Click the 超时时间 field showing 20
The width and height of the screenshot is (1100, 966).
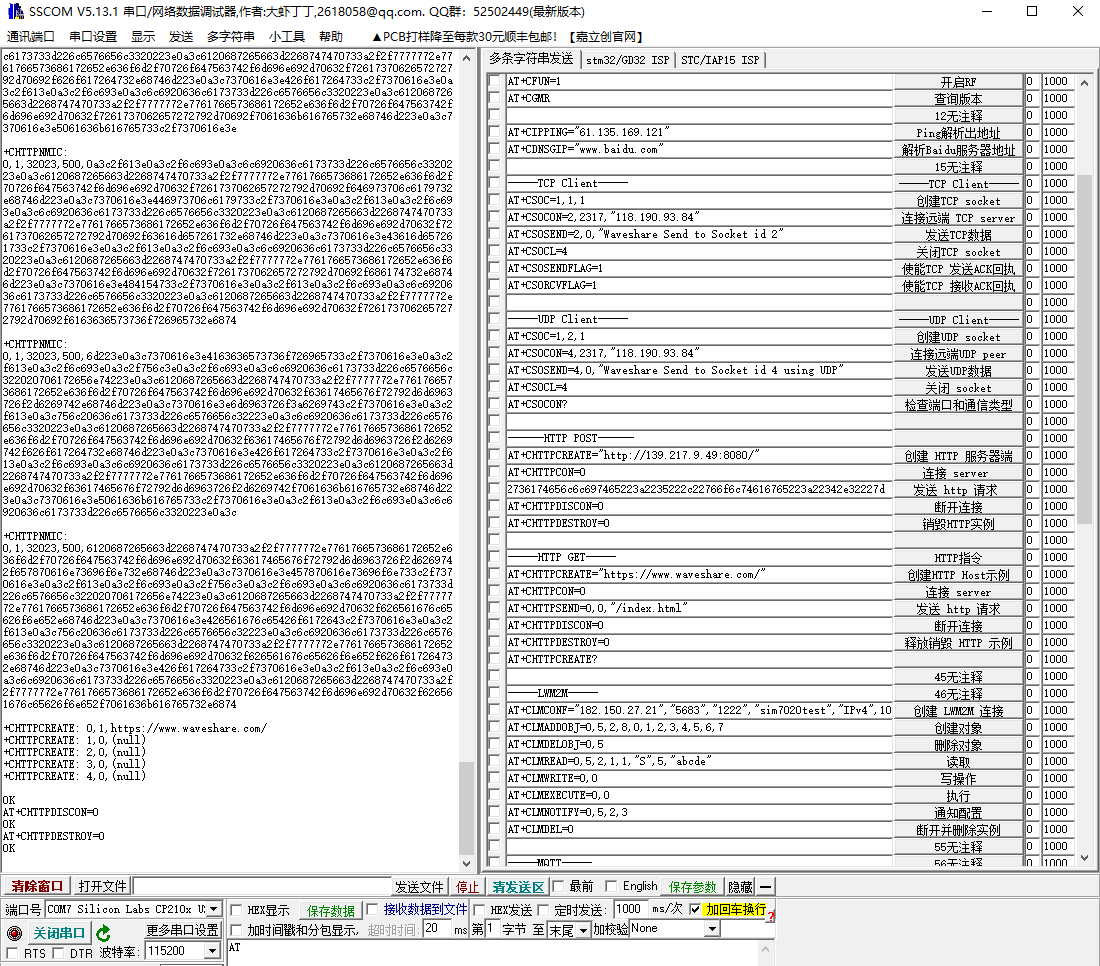point(437,929)
